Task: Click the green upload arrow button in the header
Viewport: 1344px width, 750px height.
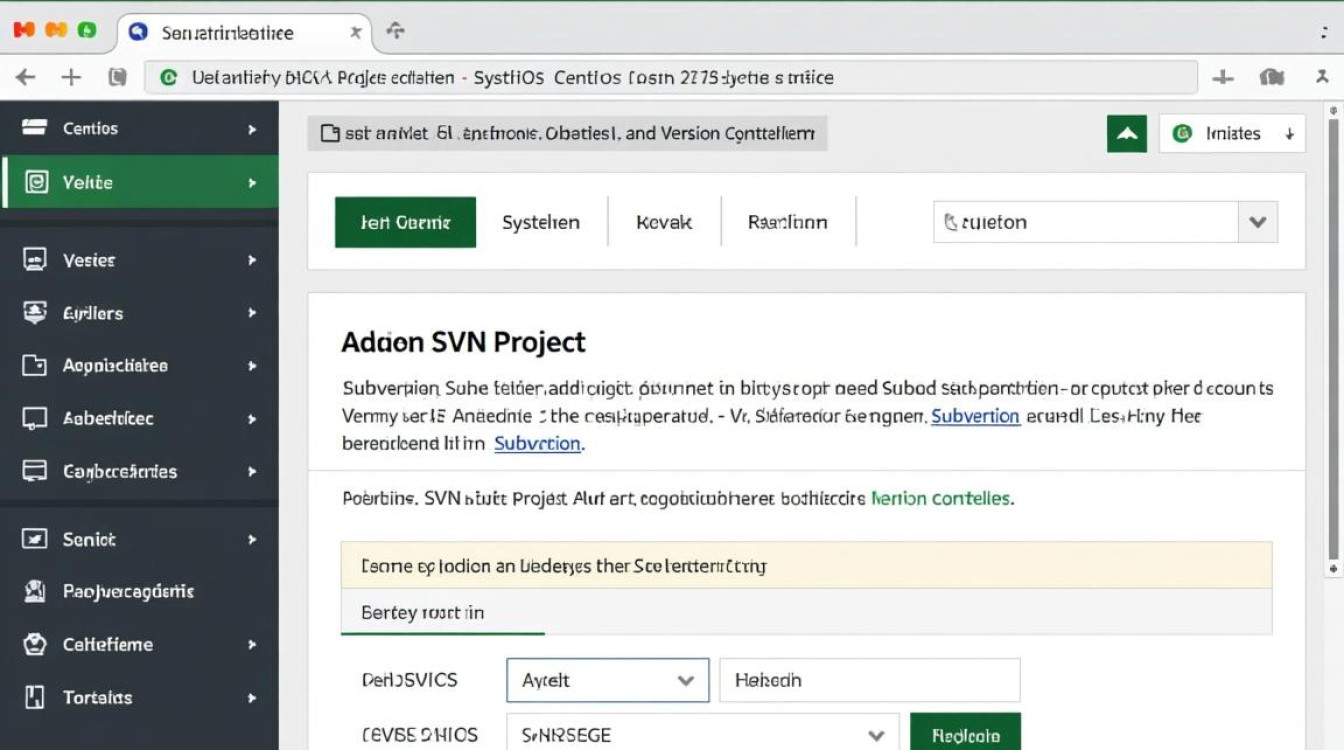Action: (1126, 132)
